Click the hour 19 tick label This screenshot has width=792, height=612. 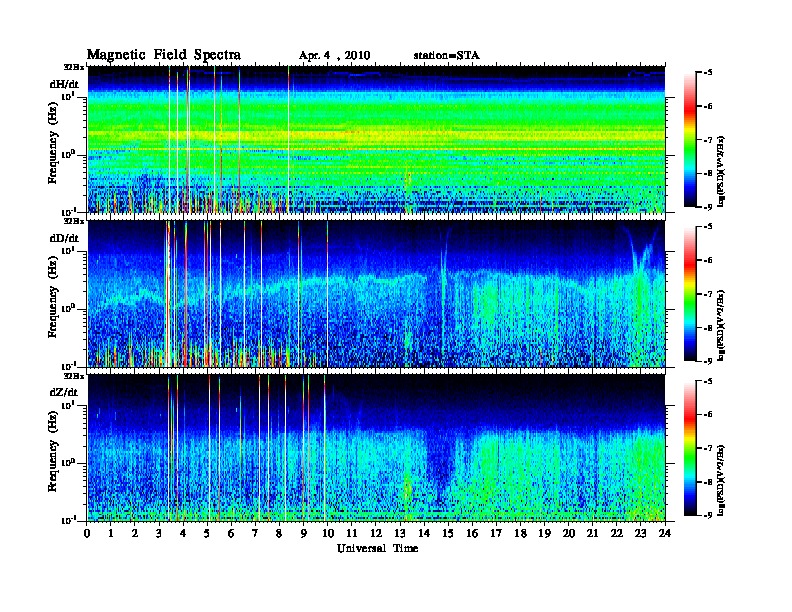pyautogui.click(x=544, y=533)
